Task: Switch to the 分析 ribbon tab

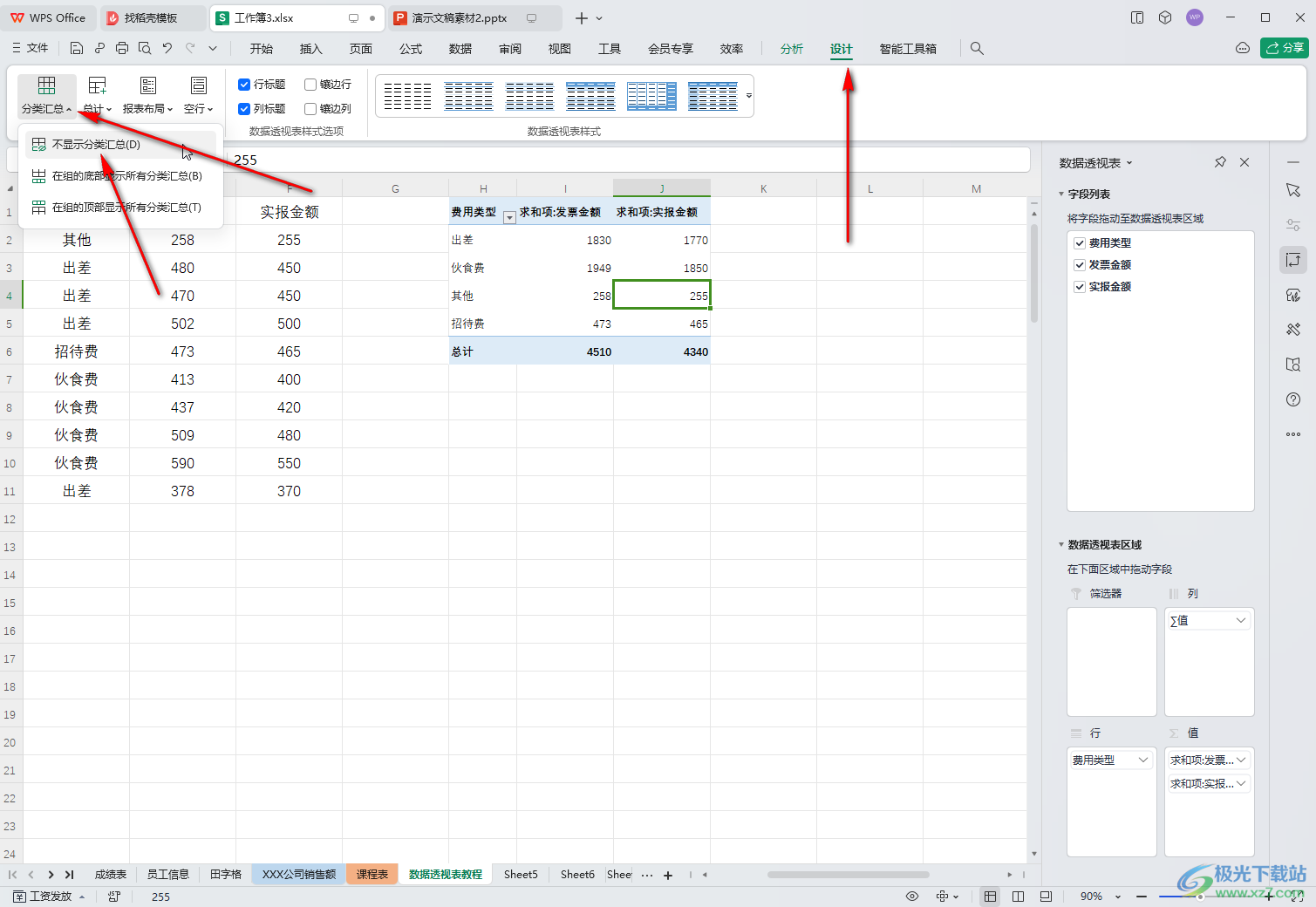Action: (x=791, y=49)
